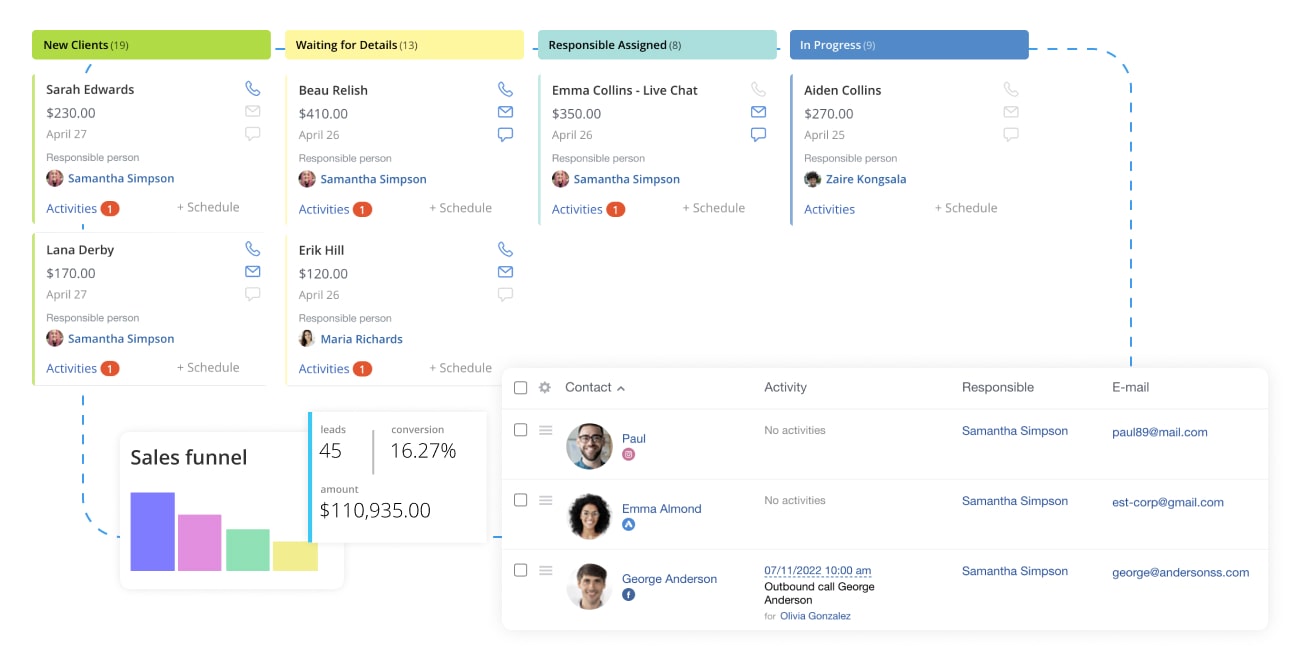The image size is (1300, 660).
Task: Open chat icon on Emma Collins card
Action: [x=758, y=134]
